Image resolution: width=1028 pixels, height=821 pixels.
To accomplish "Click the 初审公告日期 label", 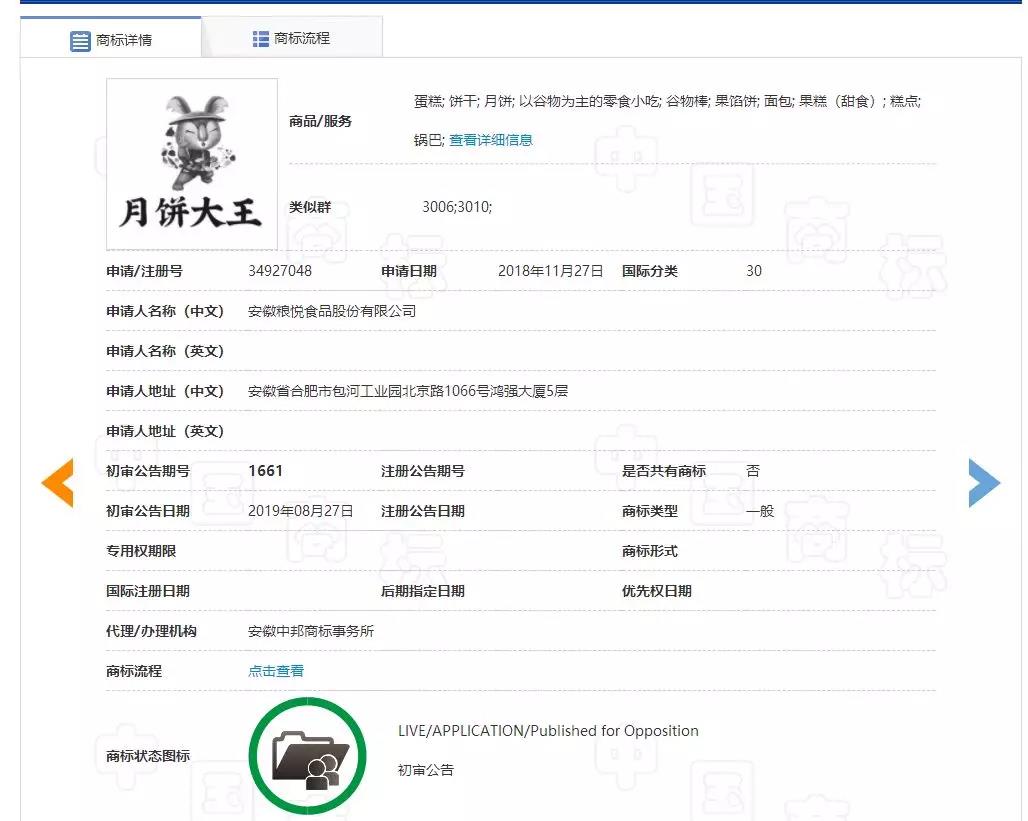I will 148,511.
